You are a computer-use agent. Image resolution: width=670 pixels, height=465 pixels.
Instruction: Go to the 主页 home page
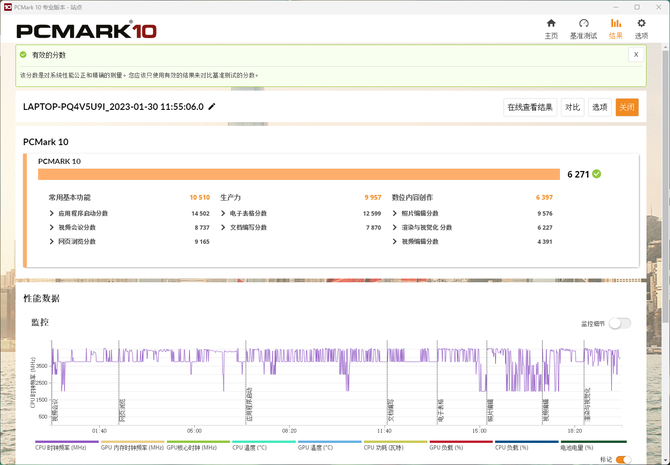551,29
